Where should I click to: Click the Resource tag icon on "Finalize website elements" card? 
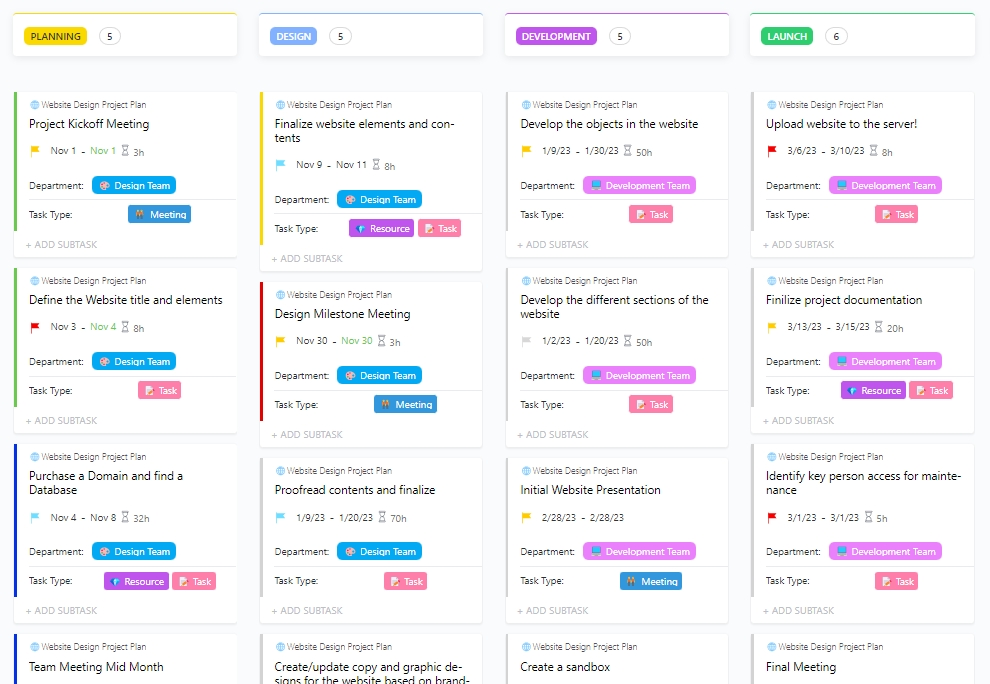point(361,228)
